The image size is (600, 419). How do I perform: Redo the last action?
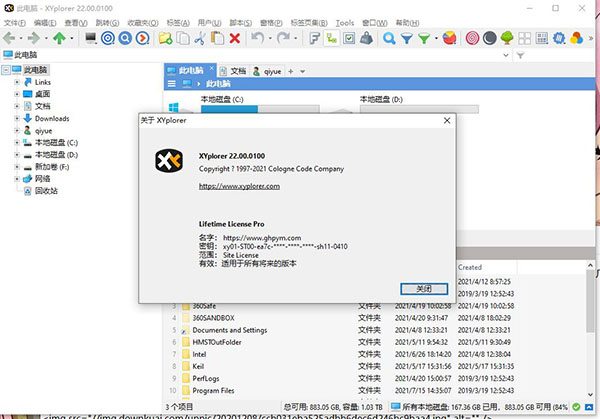(x=283, y=38)
